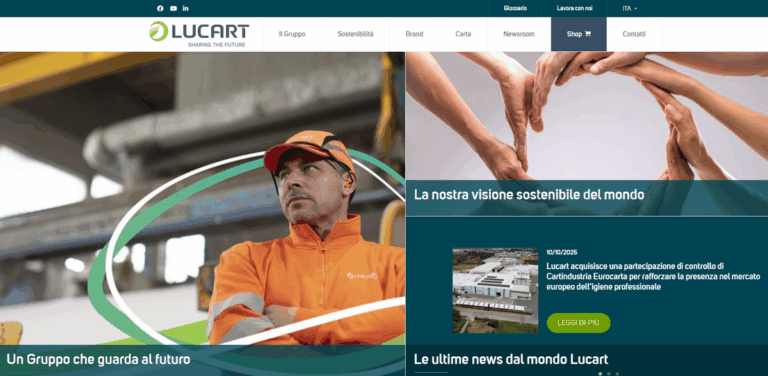Select the second news carousel dot
This screenshot has height=376, width=768.
(609, 374)
